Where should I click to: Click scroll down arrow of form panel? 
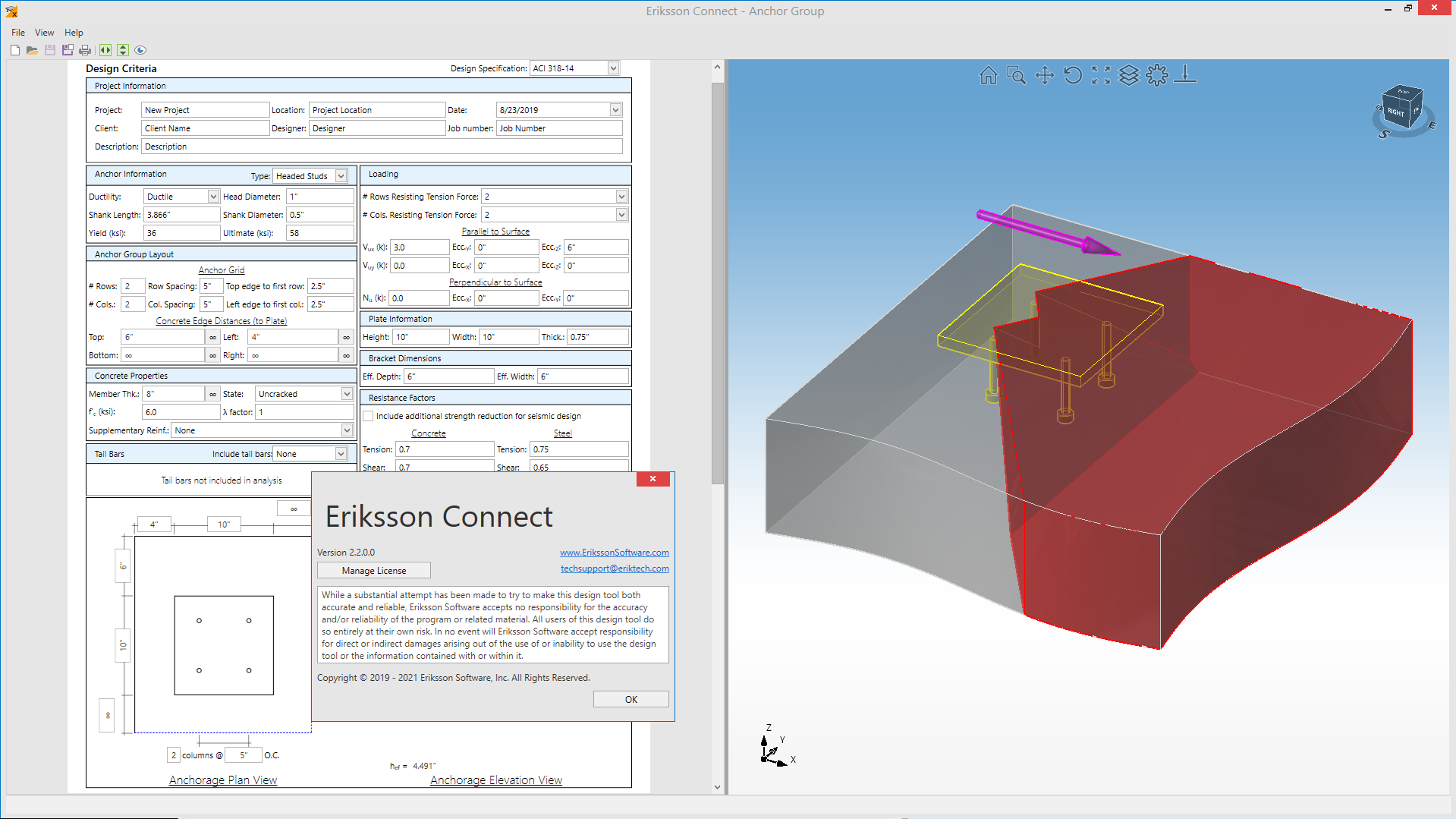pos(717,787)
